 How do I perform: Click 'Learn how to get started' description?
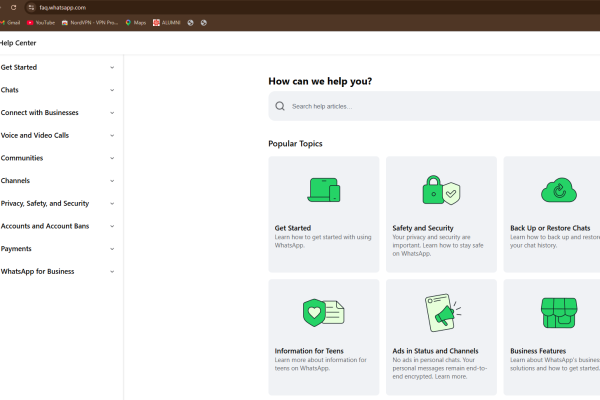click(323, 241)
